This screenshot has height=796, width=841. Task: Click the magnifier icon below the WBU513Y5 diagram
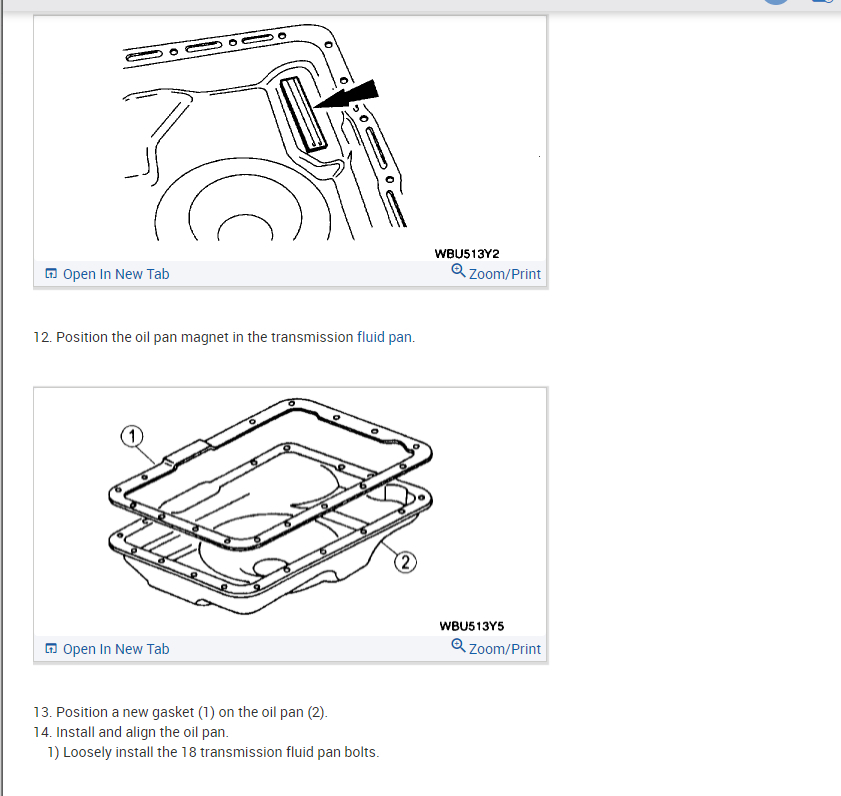coord(458,645)
